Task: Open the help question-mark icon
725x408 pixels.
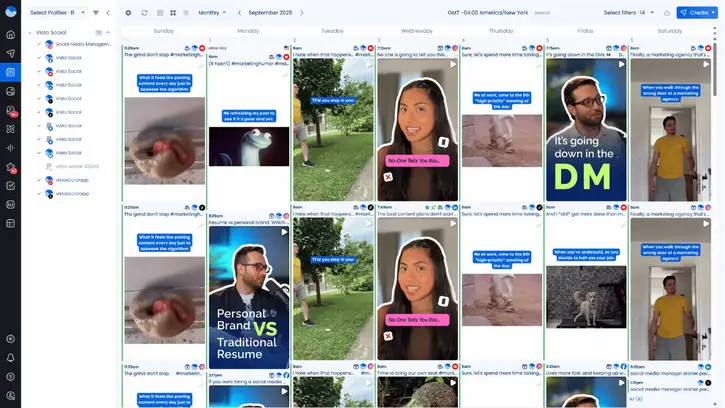Action: click(10, 377)
